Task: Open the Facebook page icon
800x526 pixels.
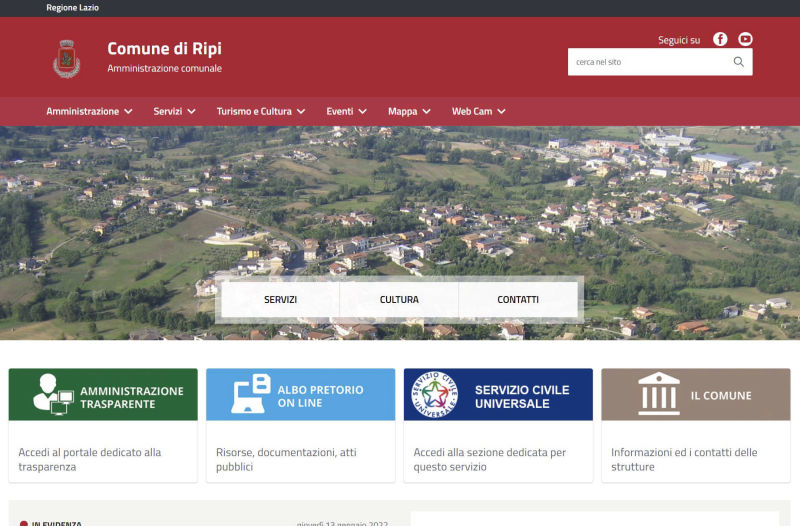Action: (720, 39)
